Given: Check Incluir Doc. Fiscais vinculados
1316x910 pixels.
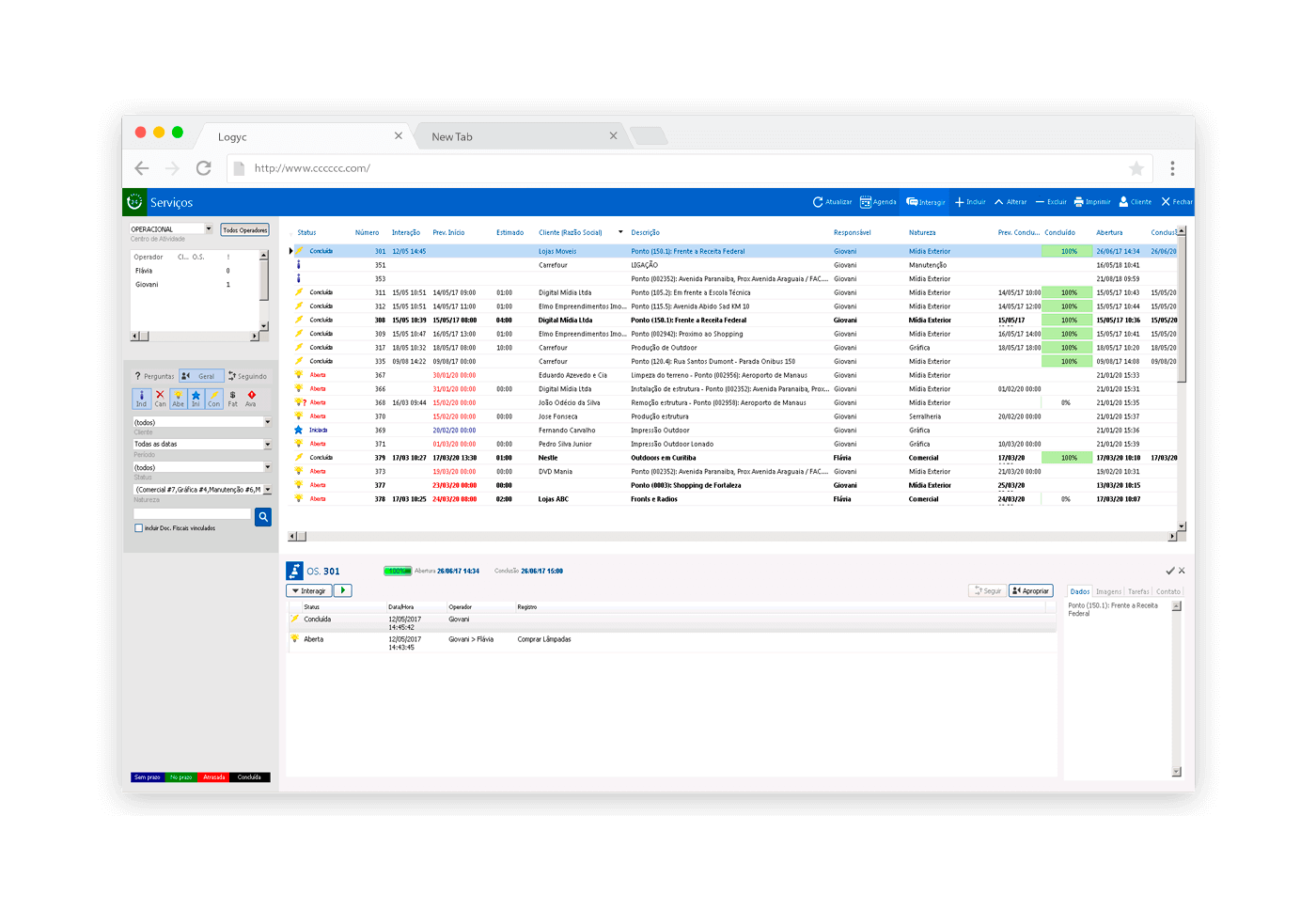Looking at the screenshot, I should coord(139,528).
